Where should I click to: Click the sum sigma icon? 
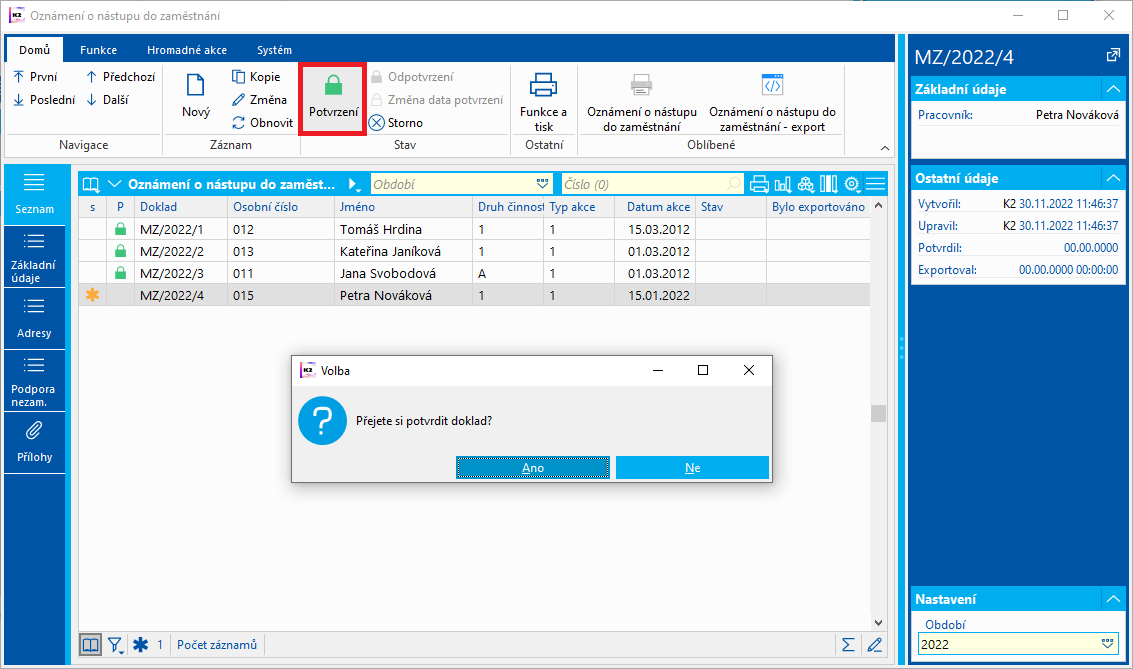848,644
